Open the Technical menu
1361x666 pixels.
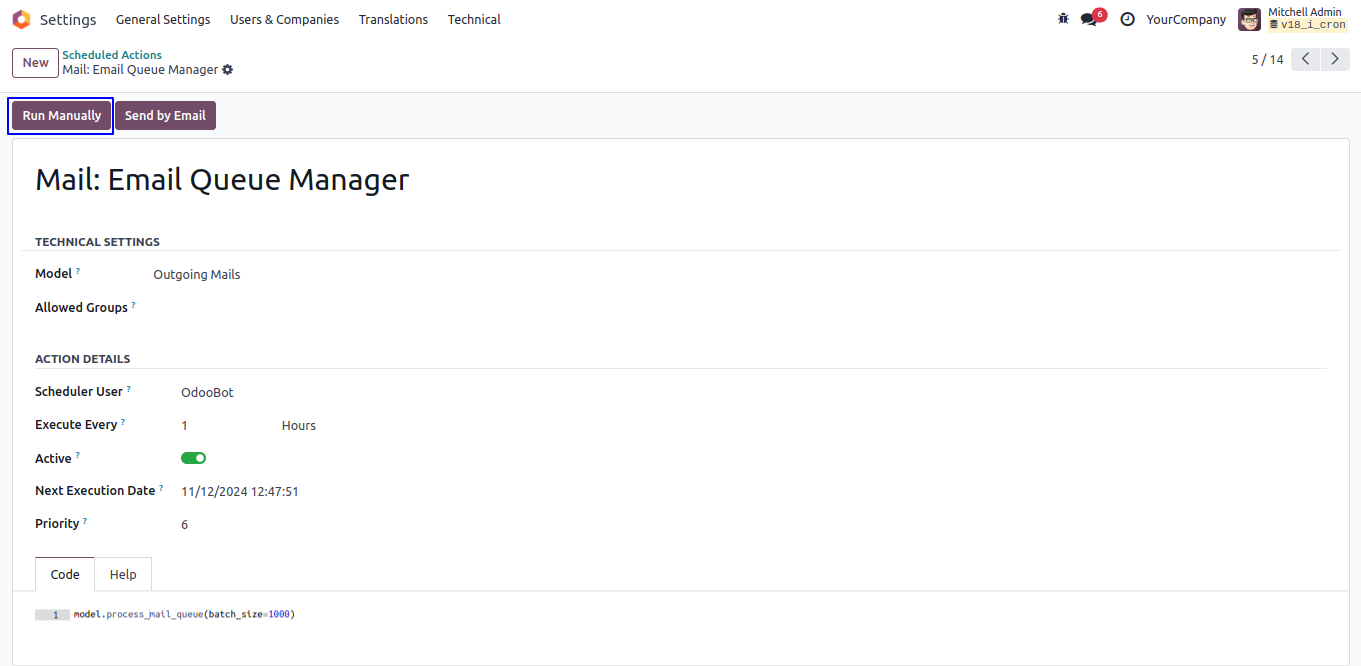474,19
